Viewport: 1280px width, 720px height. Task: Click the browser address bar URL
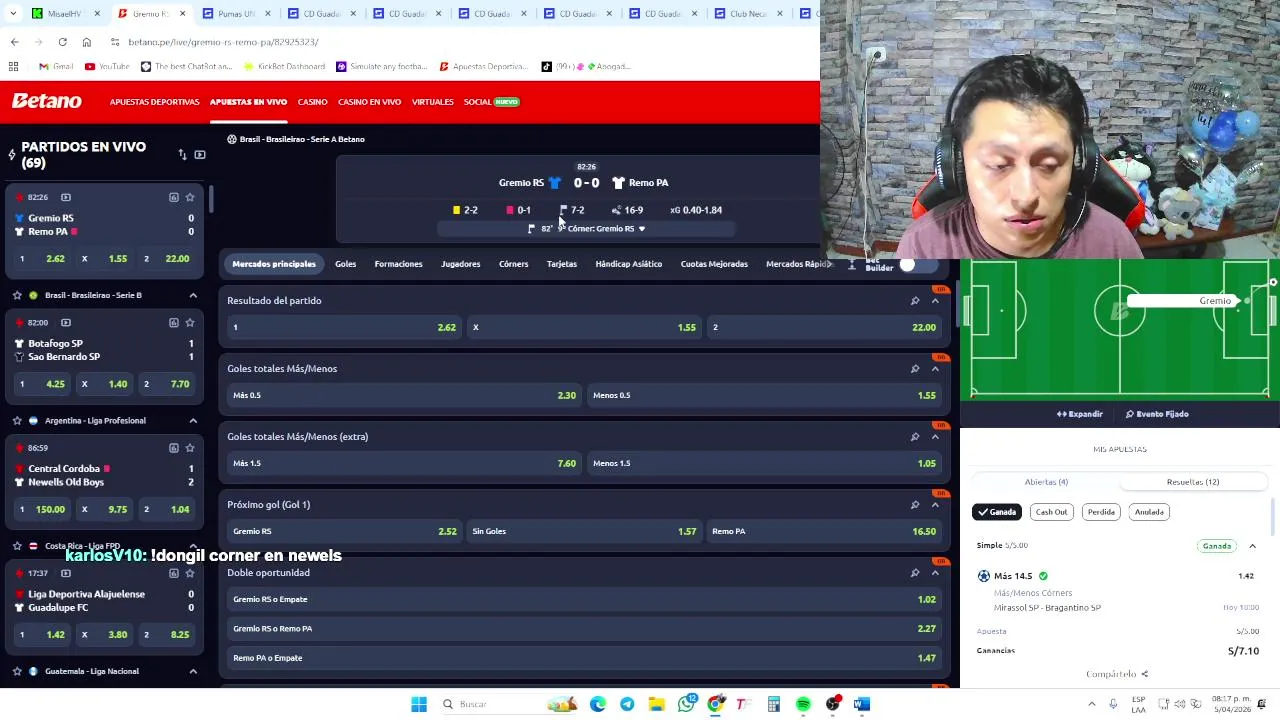223,42
